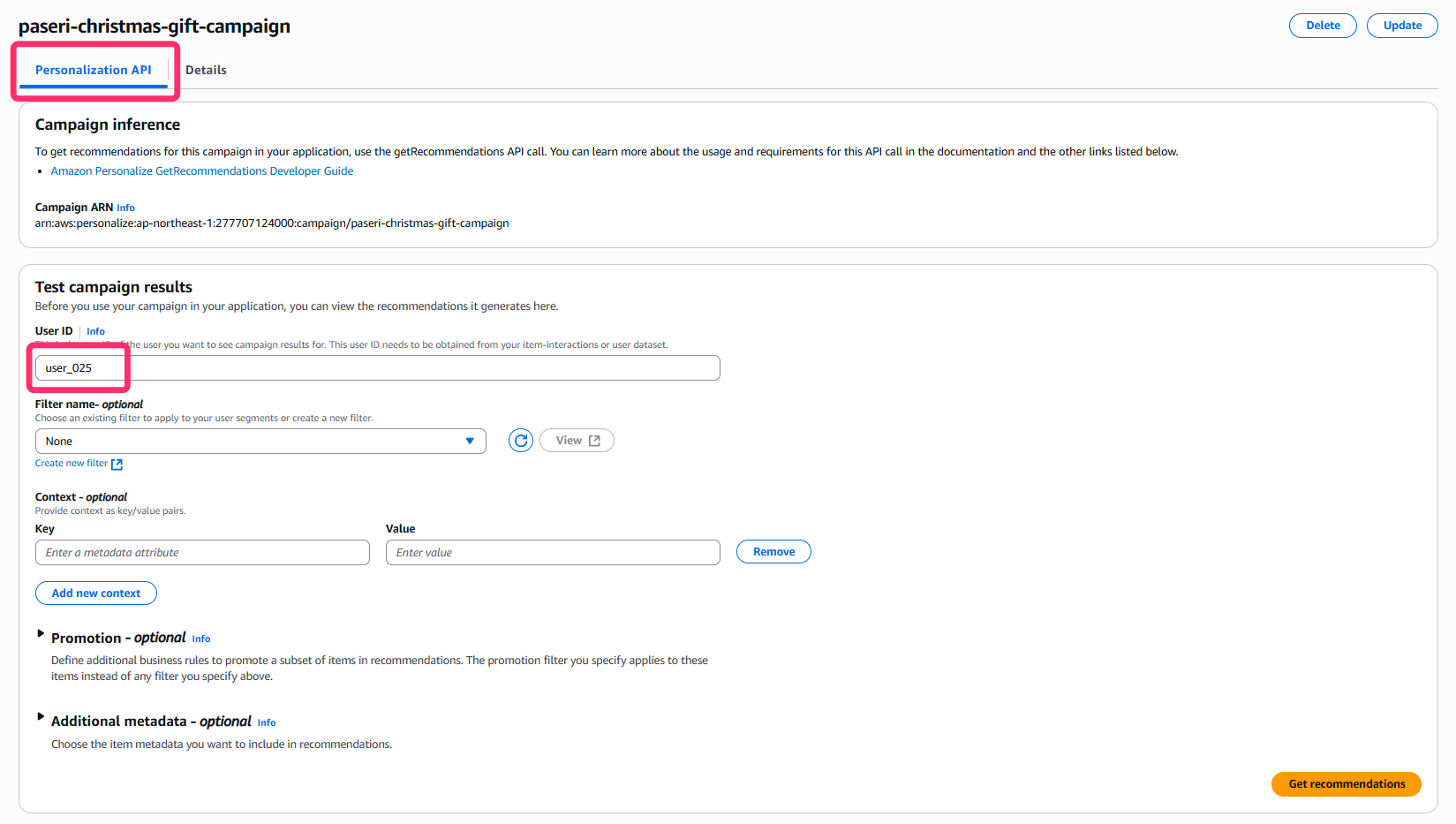Select the Personalization API tab
Image resolution: width=1456 pixels, height=824 pixels.
pos(93,70)
